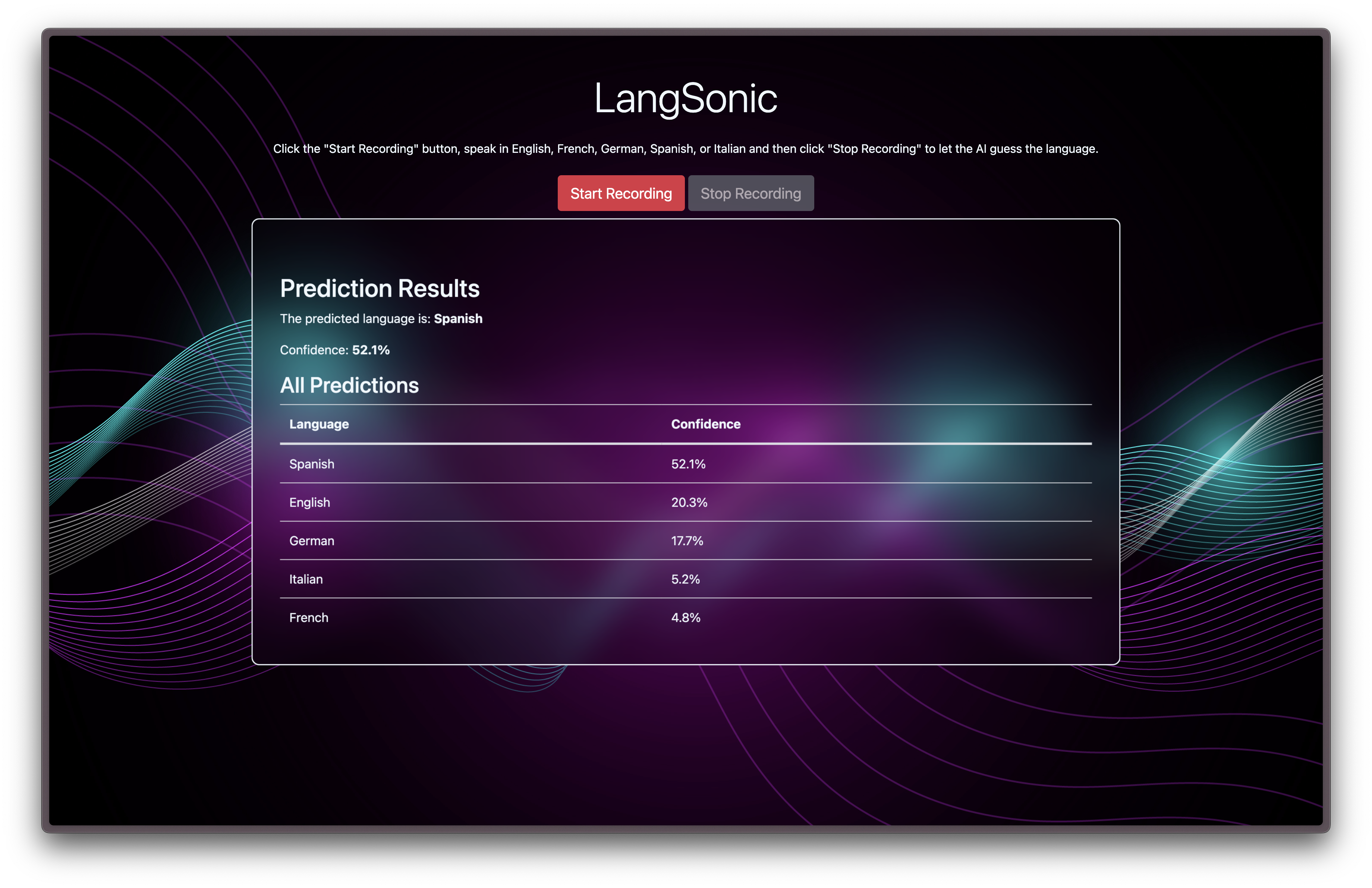Click the LangSonic title heading
Screen dimensions: 1372x888
click(685, 98)
